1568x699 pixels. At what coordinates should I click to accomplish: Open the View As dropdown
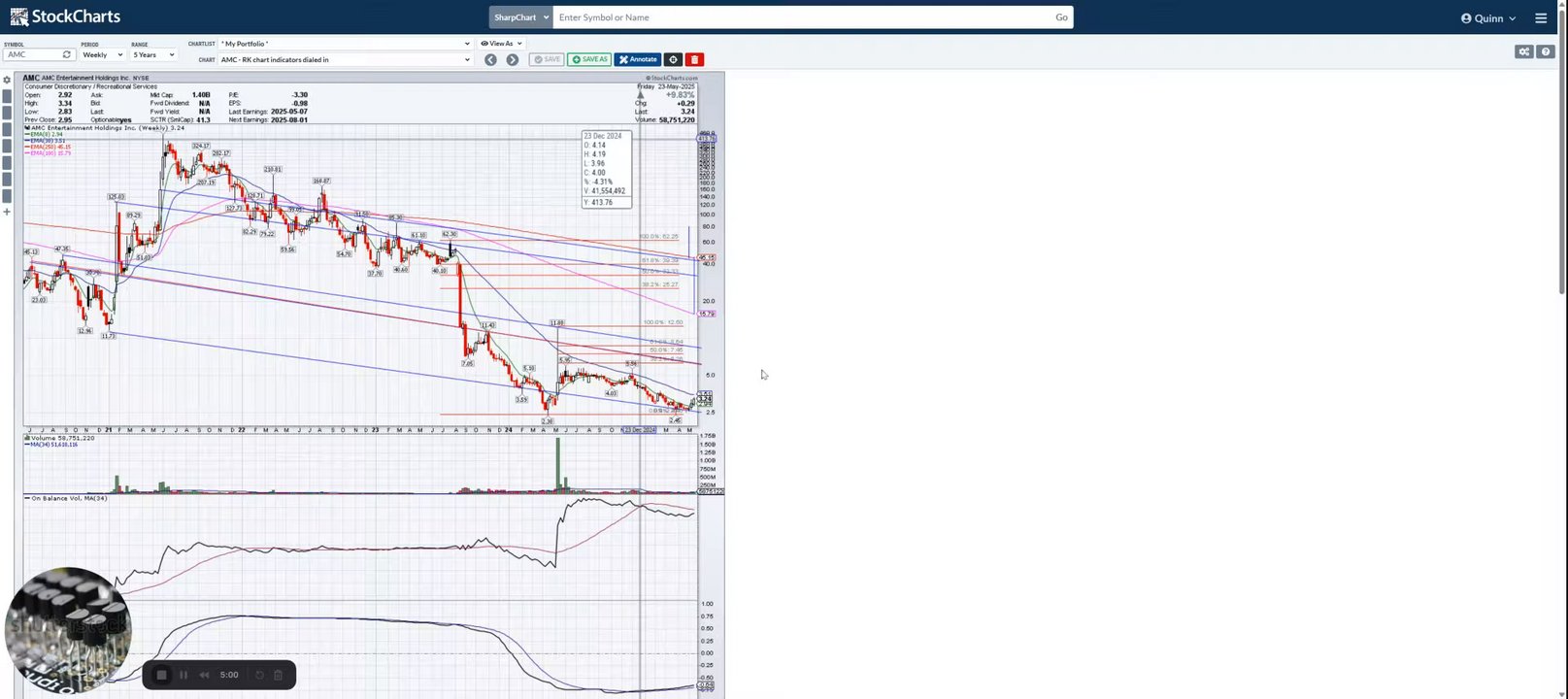click(x=501, y=44)
